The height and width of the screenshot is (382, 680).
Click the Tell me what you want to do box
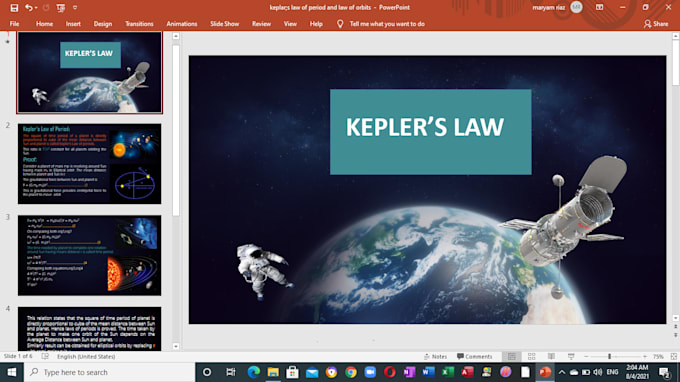click(387, 24)
